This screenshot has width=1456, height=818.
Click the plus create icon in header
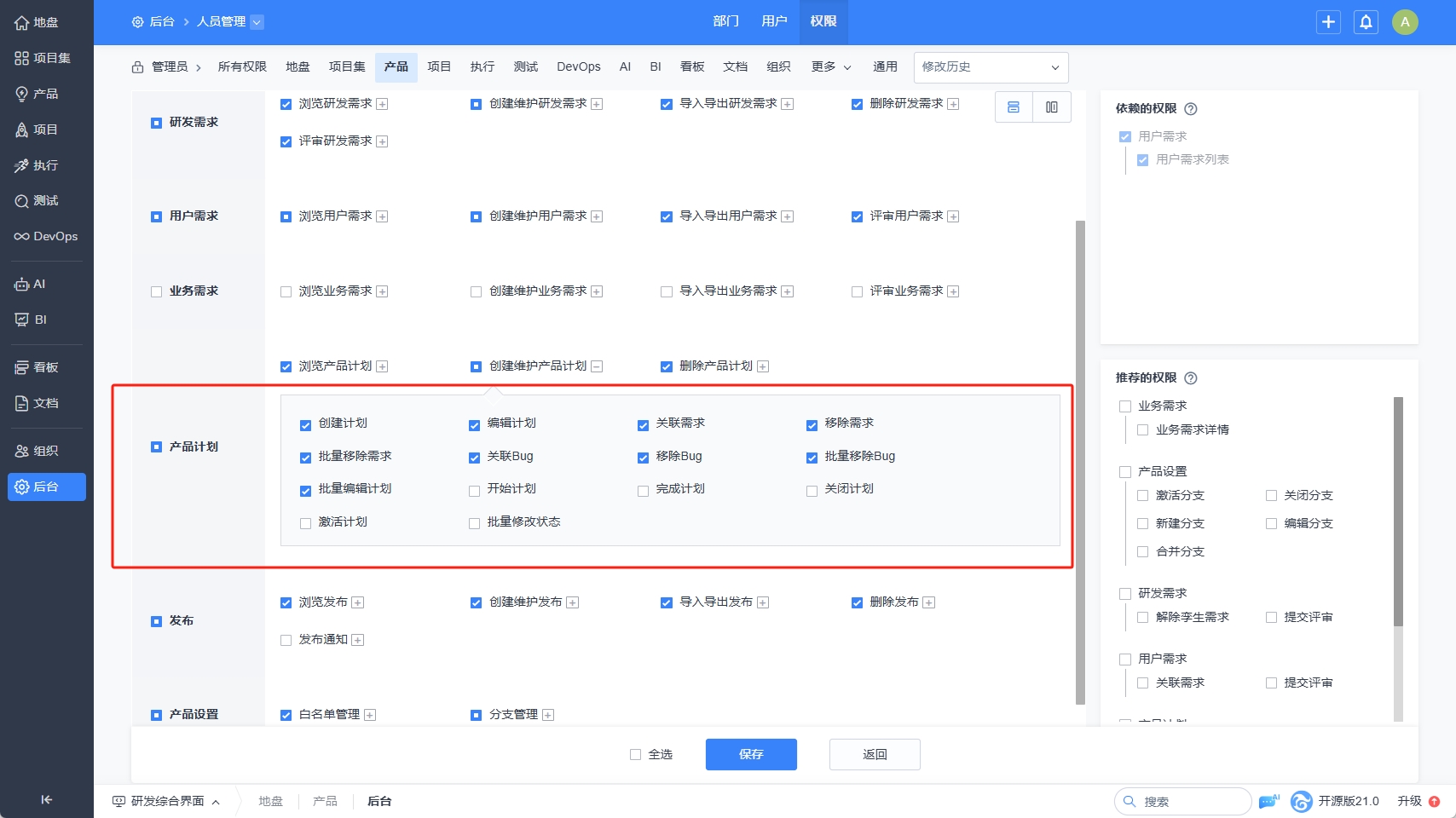(x=1328, y=22)
